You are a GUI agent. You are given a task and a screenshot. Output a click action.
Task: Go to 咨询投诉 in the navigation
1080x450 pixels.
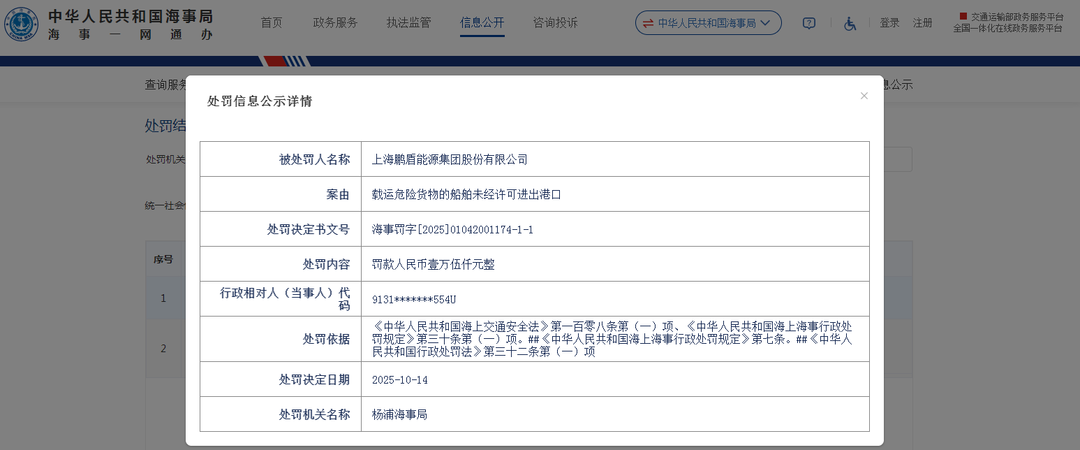coord(555,23)
